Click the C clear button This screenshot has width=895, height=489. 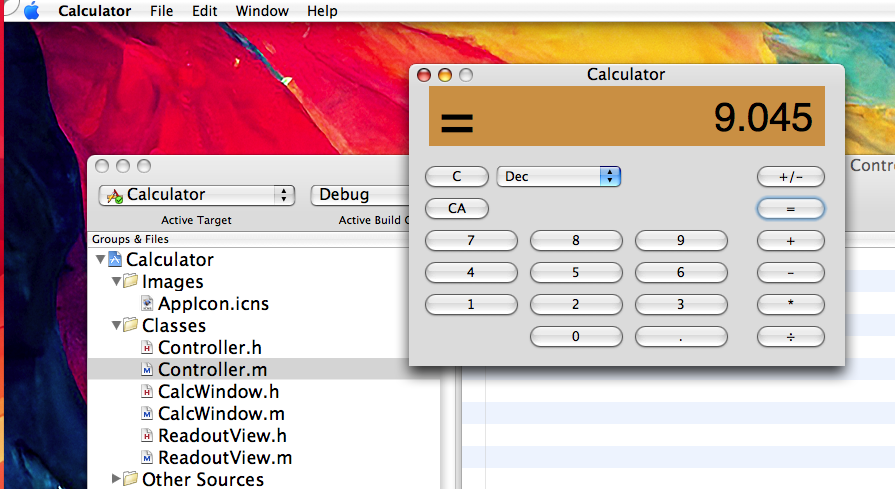[x=457, y=176]
